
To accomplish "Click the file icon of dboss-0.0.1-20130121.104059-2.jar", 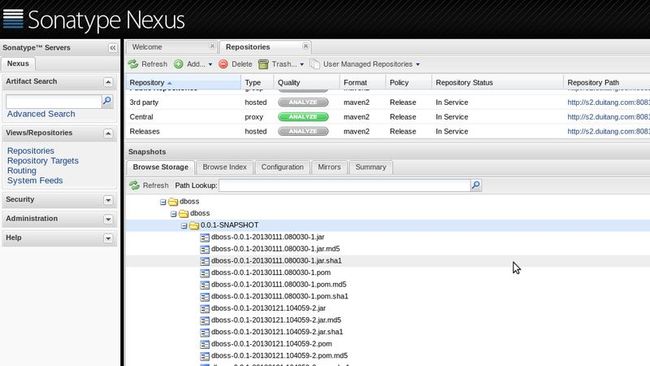I will 205,309.
